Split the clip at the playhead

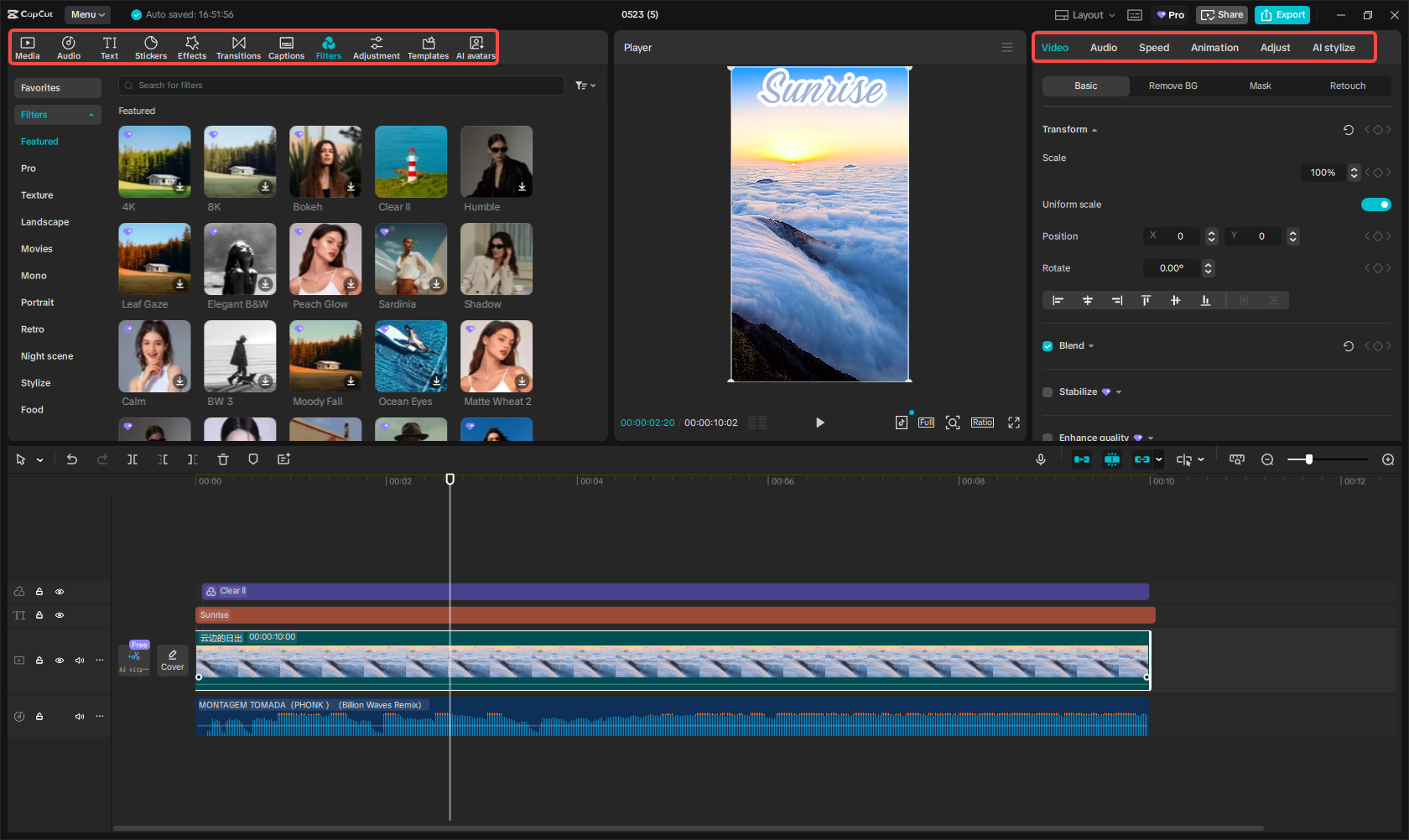coord(133,459)
